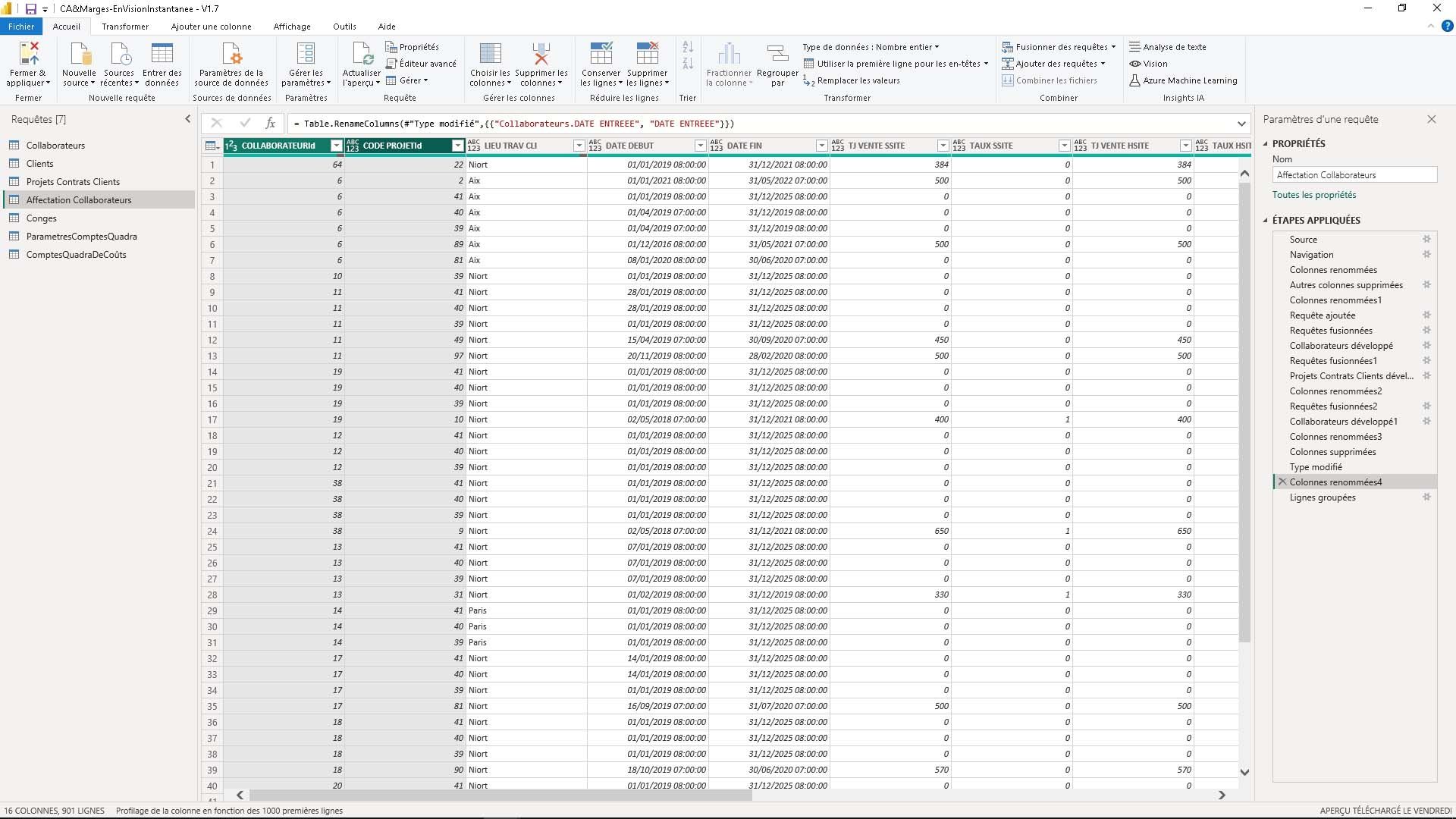Click Choisir les colonnes icon
The width and height of the screenshot is (1456, 819).
pyautogui.click(x=491, y=54)
